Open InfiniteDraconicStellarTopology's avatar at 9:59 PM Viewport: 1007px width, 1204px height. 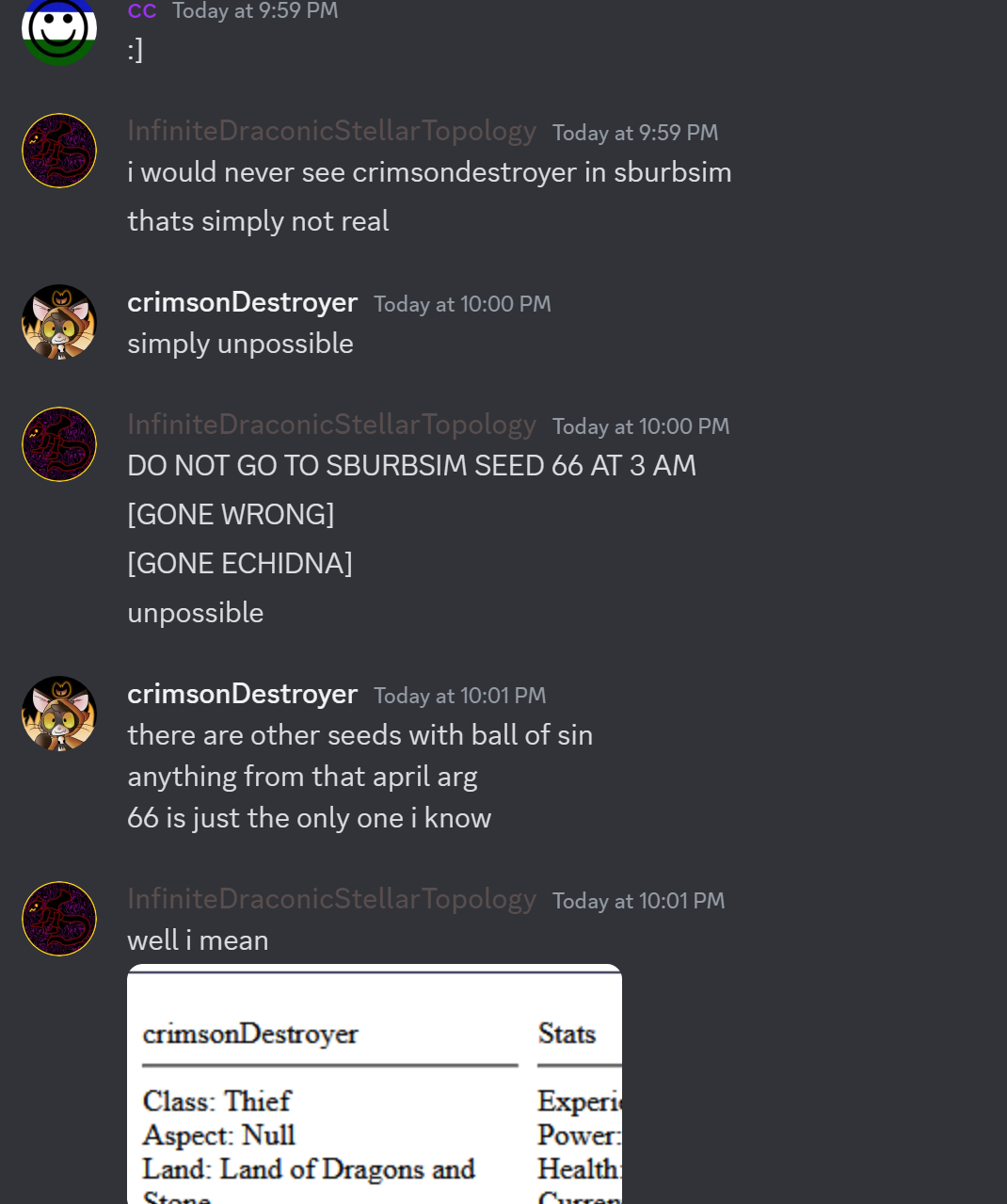click(59, 151)
